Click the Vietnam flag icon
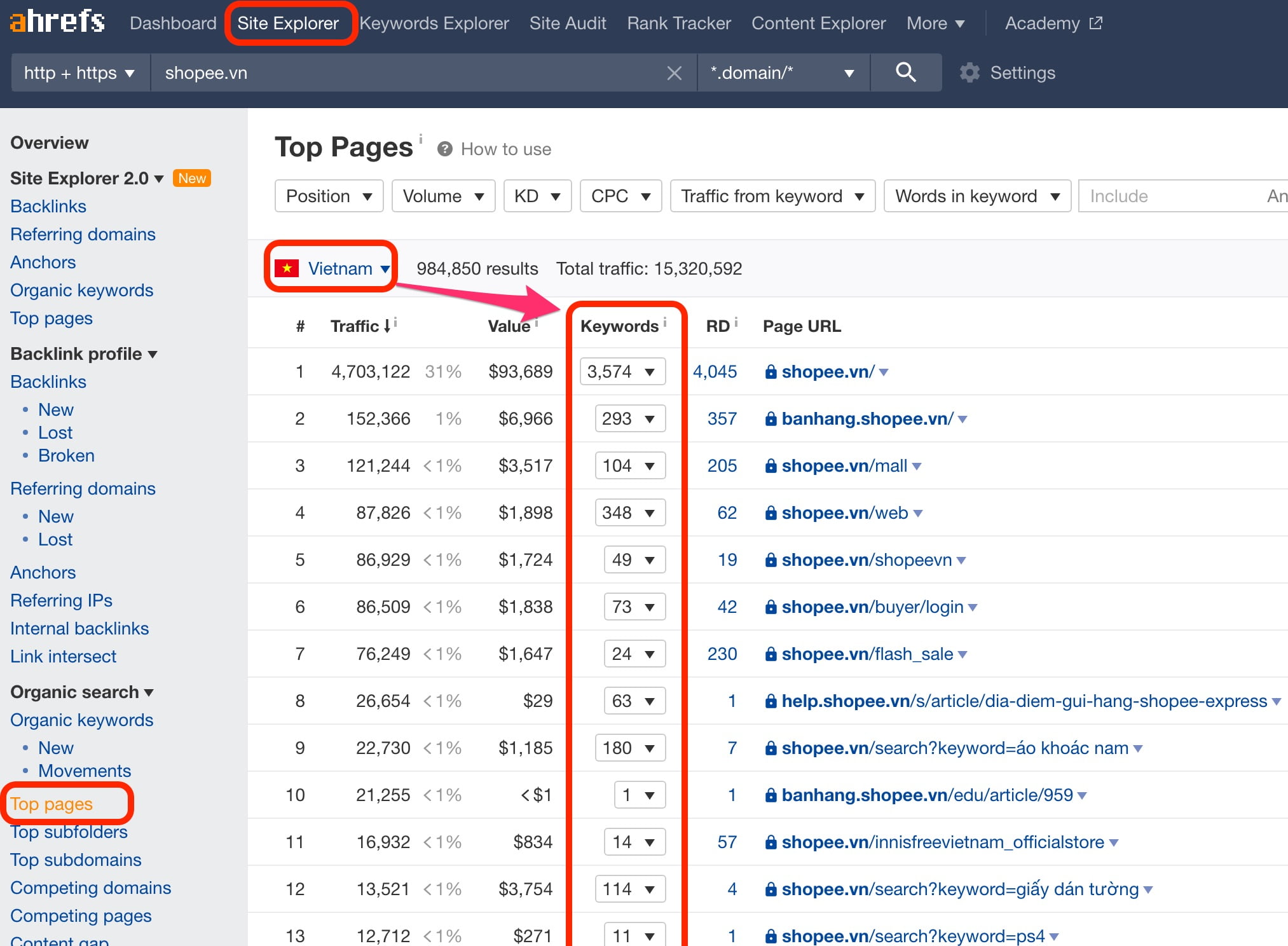 [x=287, y=268]
